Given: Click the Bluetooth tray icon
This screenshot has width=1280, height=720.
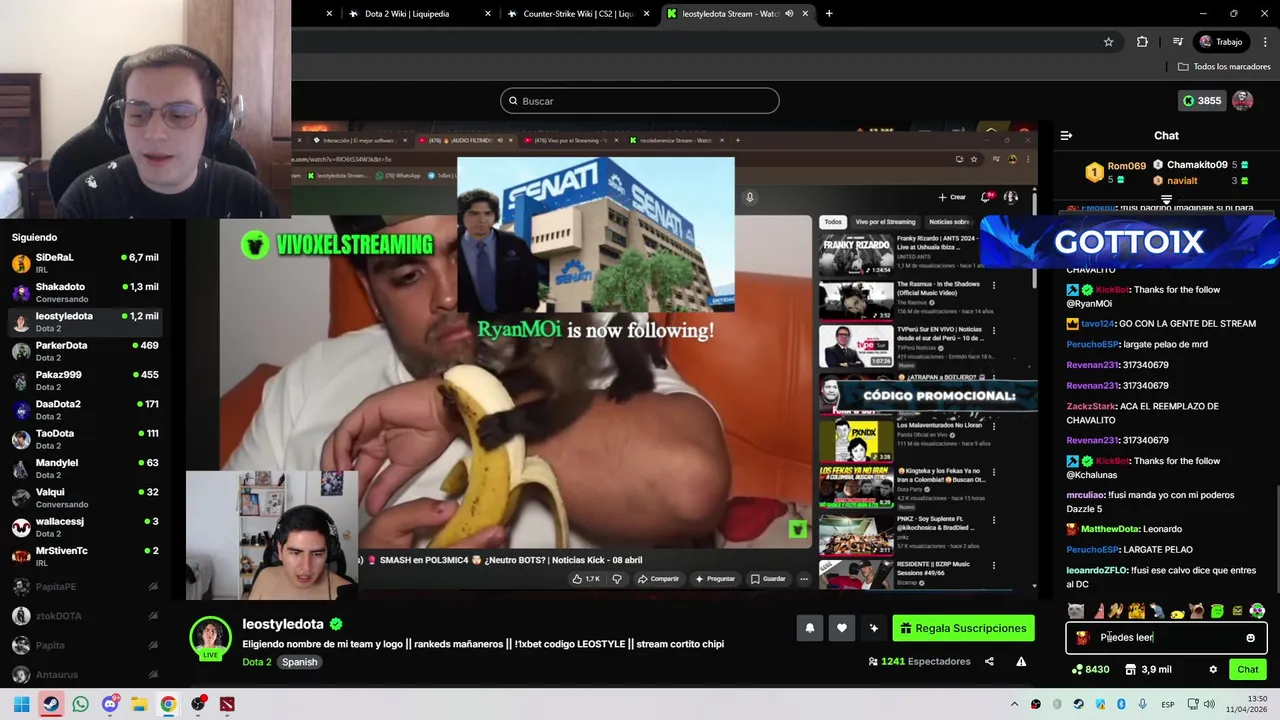Looking at the screenshot, I should [x=1121, y=704].
